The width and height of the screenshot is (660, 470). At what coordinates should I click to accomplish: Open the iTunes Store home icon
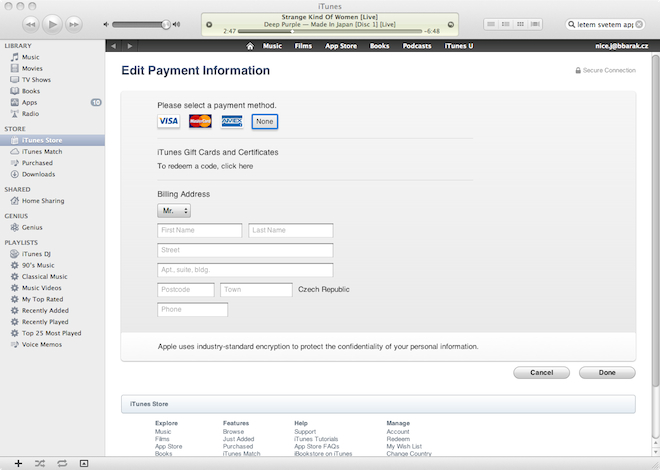tap(250, 46)
